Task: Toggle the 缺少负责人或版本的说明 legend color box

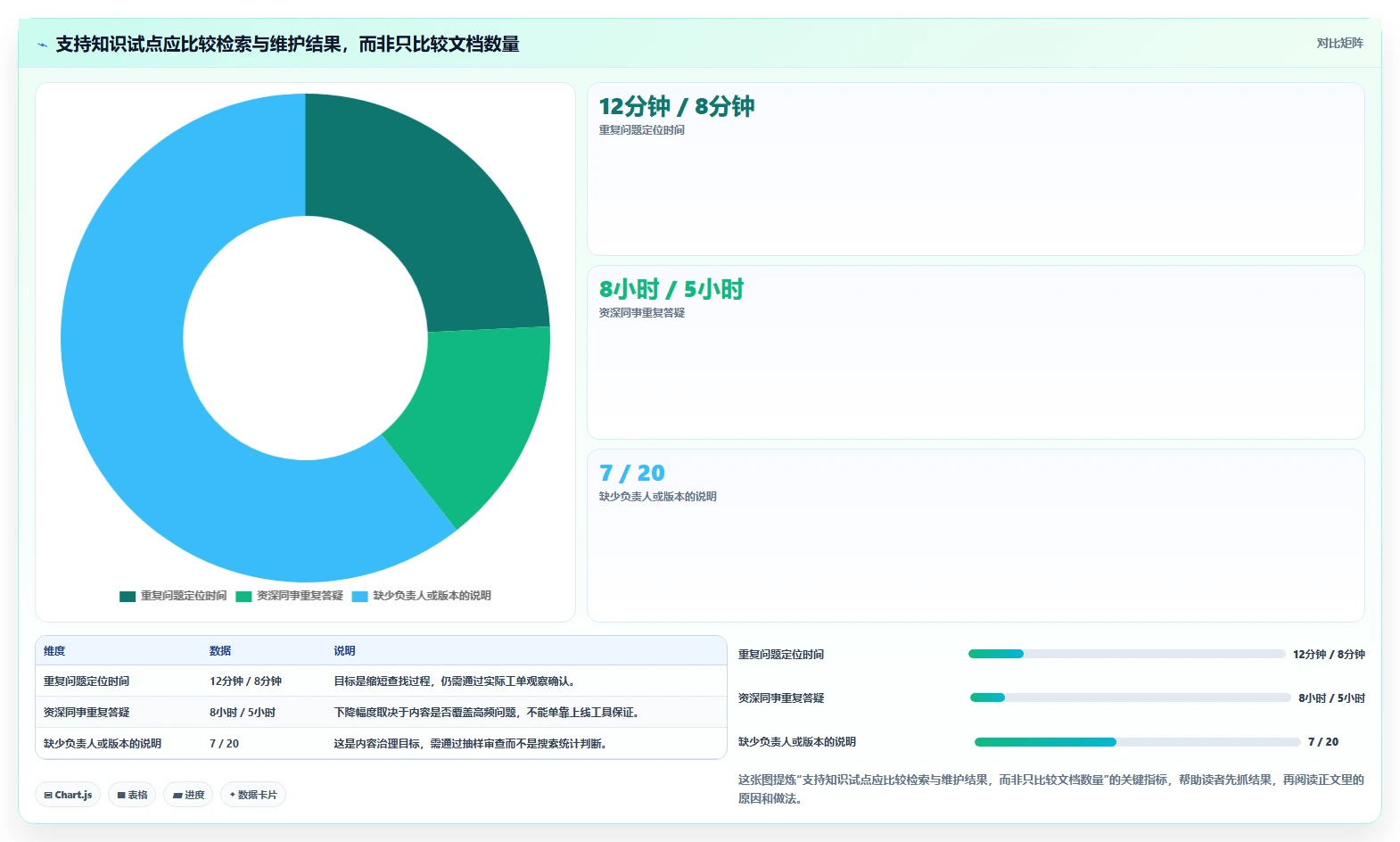Action: pyautogui.click(x=359, y=596)
